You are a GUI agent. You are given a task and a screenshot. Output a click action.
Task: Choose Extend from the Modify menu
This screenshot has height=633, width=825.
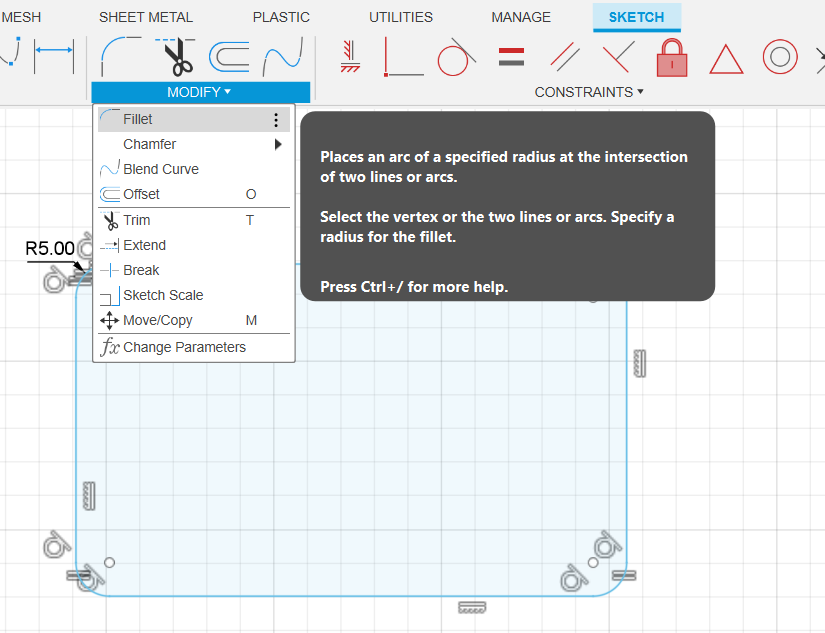pyautogui.click(x=194, y=245)
